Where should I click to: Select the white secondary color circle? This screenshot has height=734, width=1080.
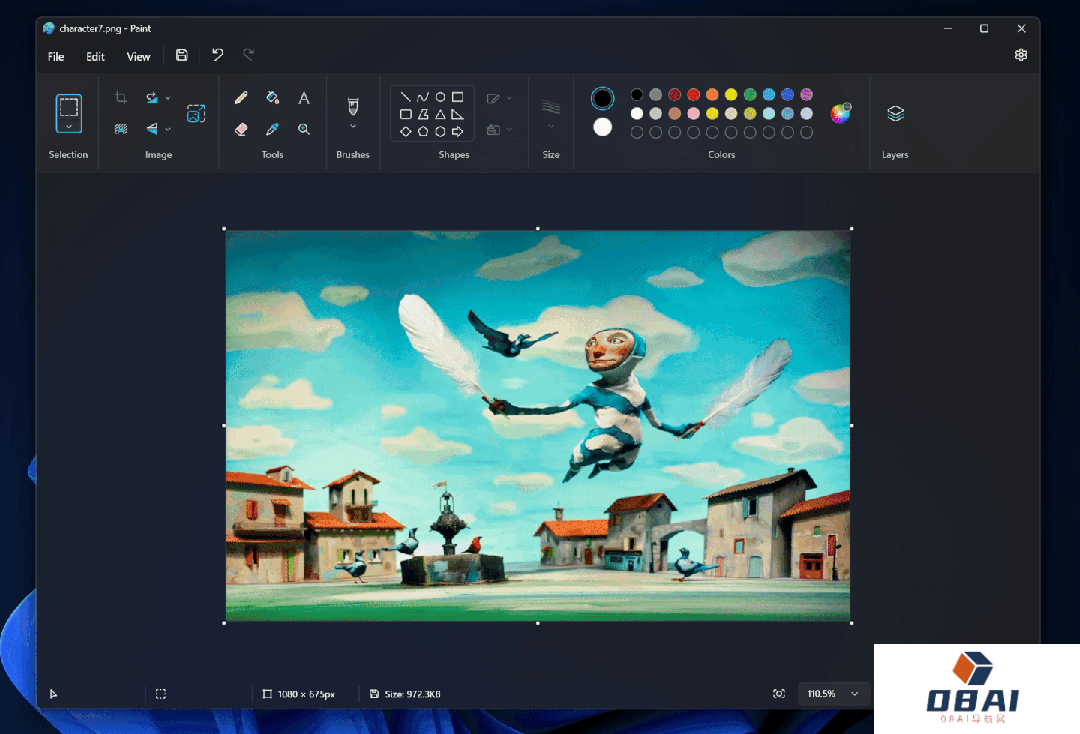tap(602, 127)
